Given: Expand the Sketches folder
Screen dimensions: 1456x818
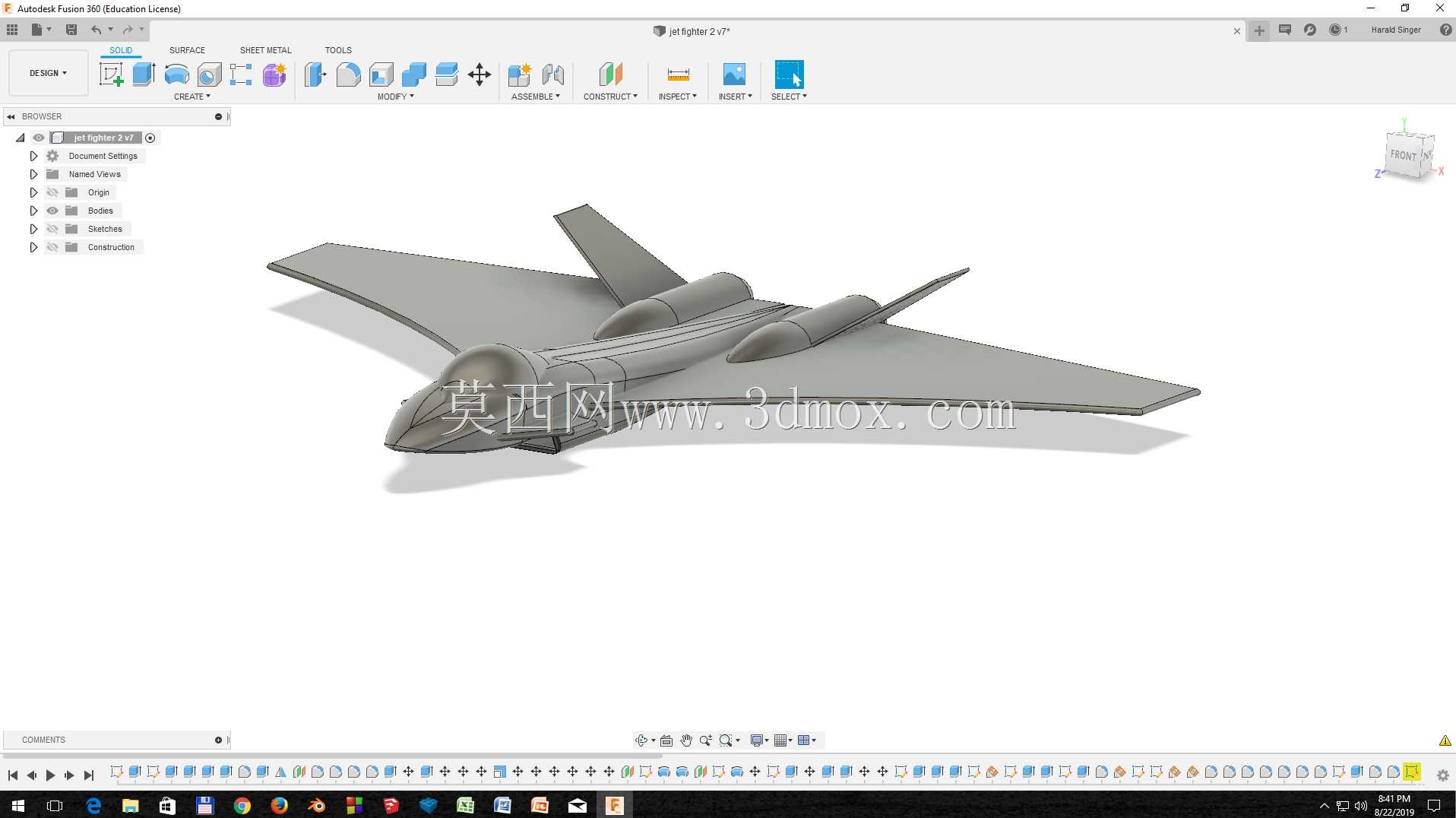Looking at the screenshot, I should tap(33, 229).
